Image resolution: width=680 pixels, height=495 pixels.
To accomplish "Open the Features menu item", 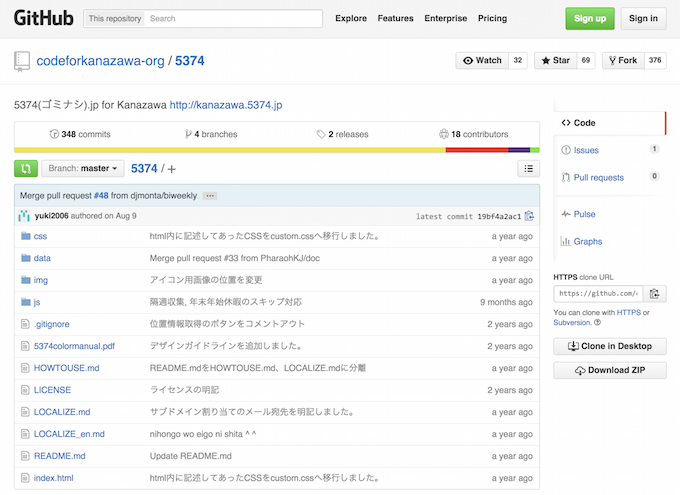I will [x=396, y=18].
